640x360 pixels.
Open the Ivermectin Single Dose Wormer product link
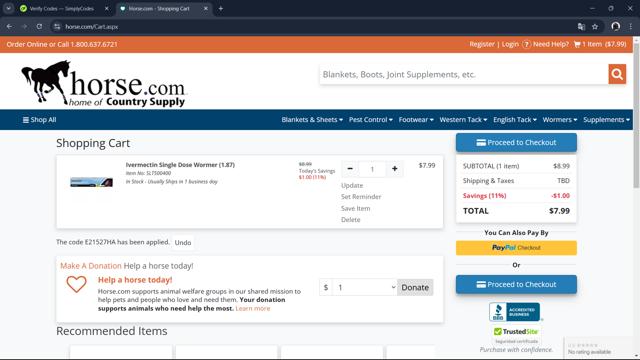[x=180, y=165]
